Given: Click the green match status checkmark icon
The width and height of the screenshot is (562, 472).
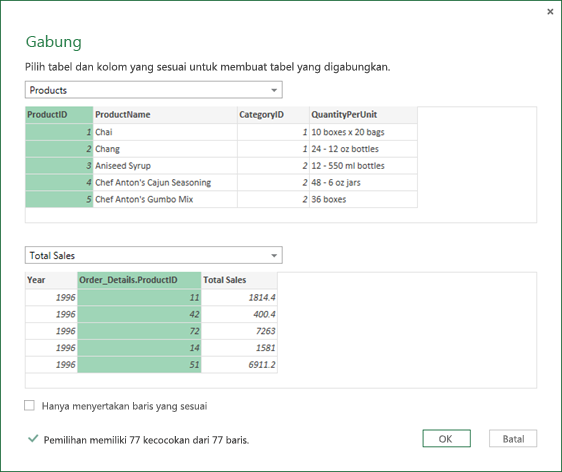Looking at the screenshot, I should coord(33,439).
